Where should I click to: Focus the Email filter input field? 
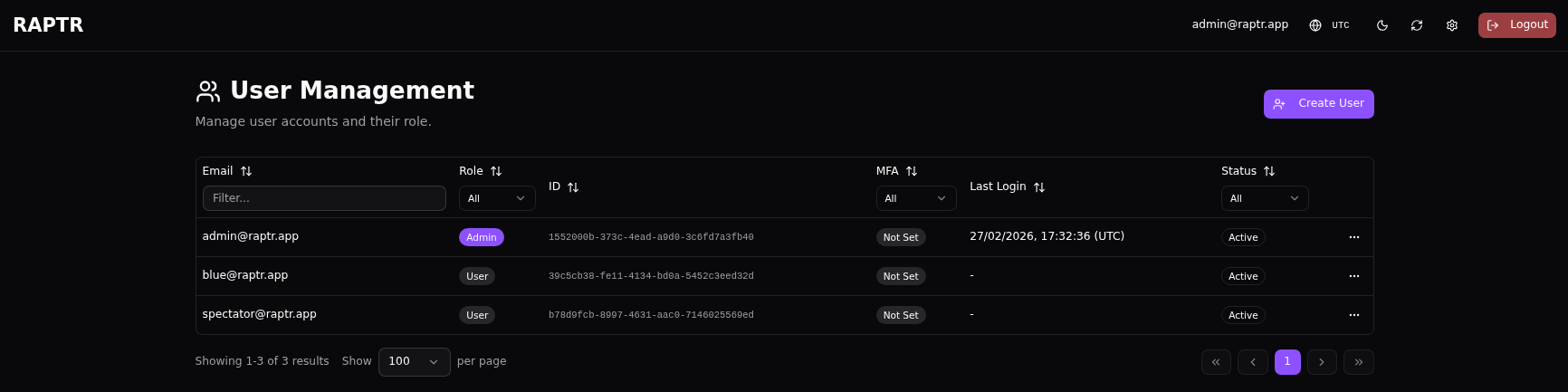[x=324, y=198]
